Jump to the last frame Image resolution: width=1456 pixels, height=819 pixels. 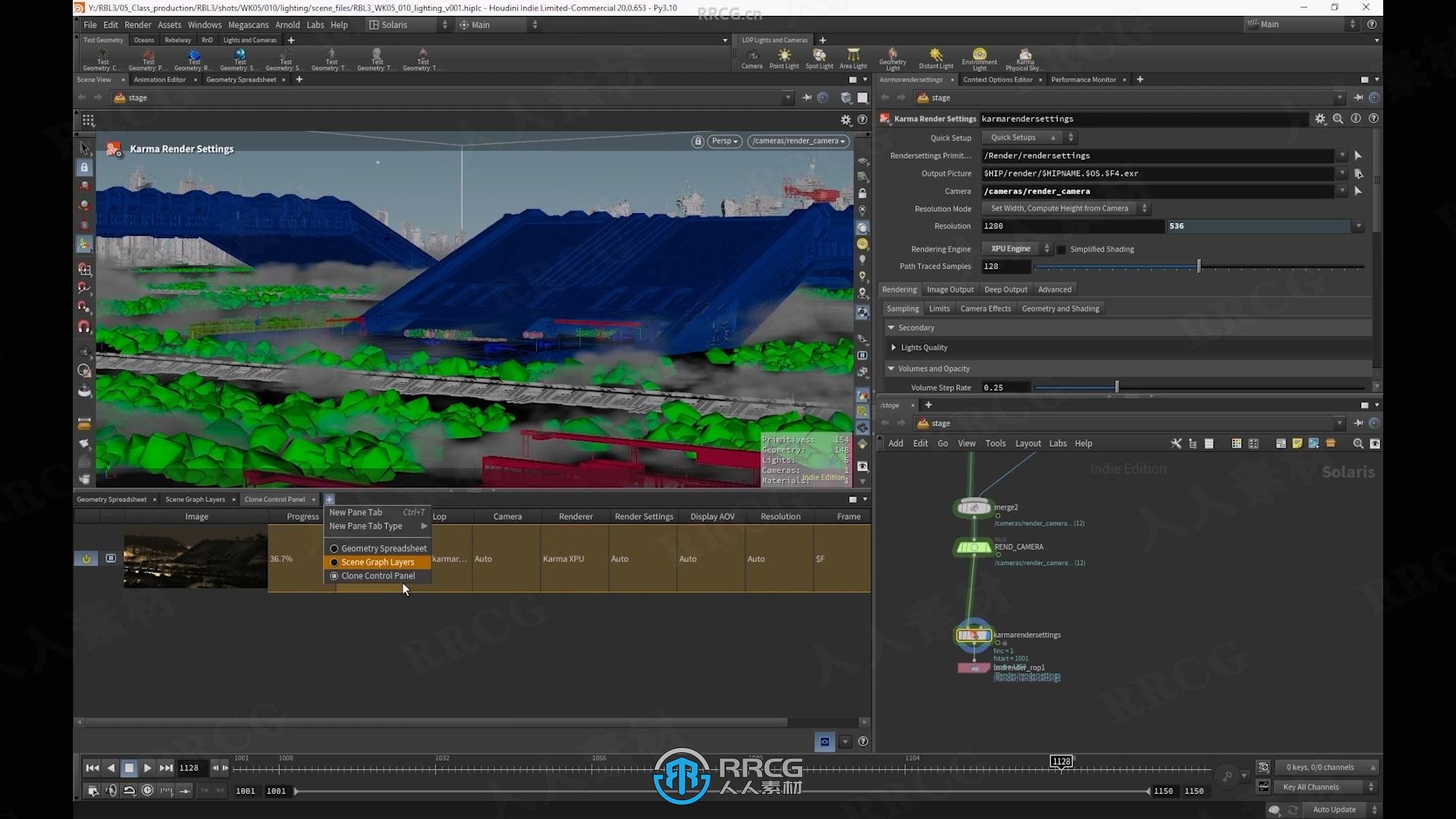point(166,768)
